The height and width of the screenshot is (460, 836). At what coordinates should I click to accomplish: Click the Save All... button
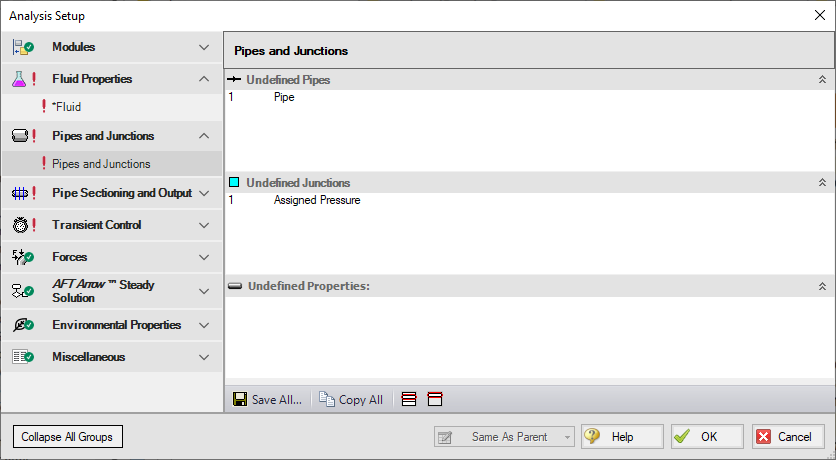coord(268,399)
